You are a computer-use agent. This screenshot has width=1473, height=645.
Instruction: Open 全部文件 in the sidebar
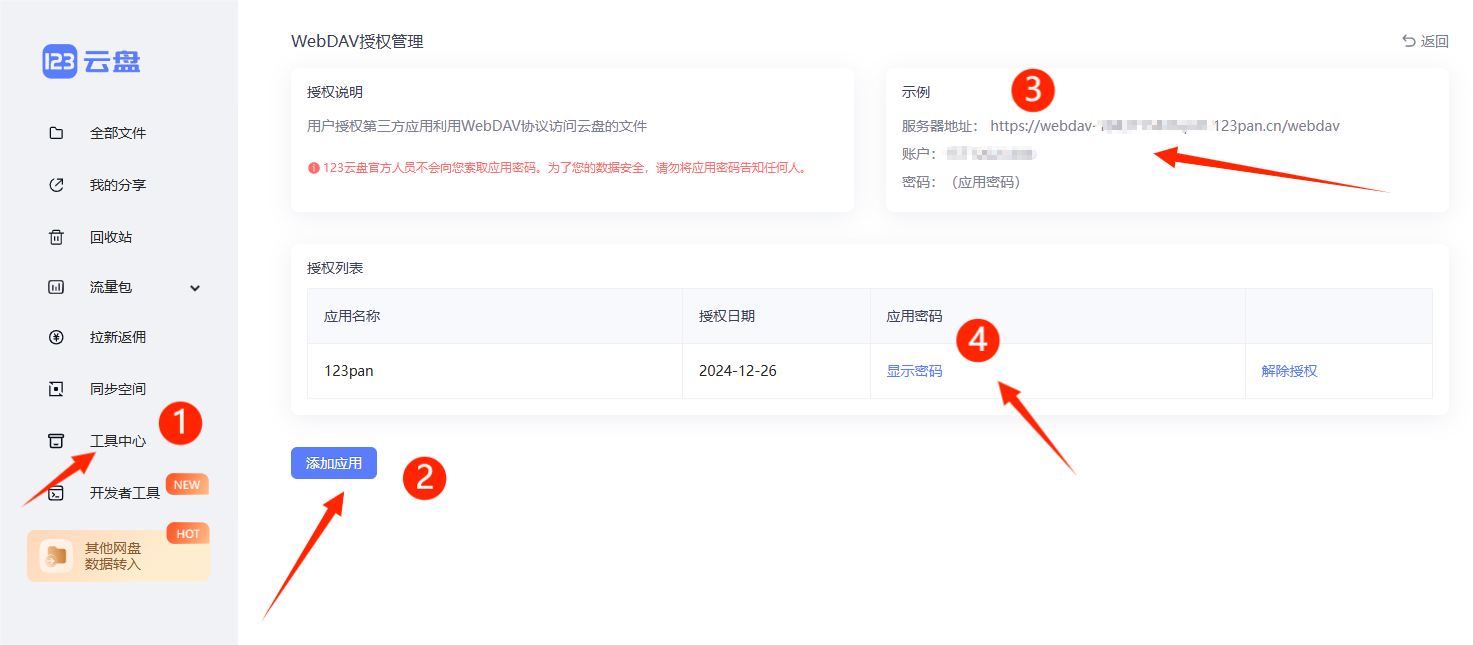118,133
